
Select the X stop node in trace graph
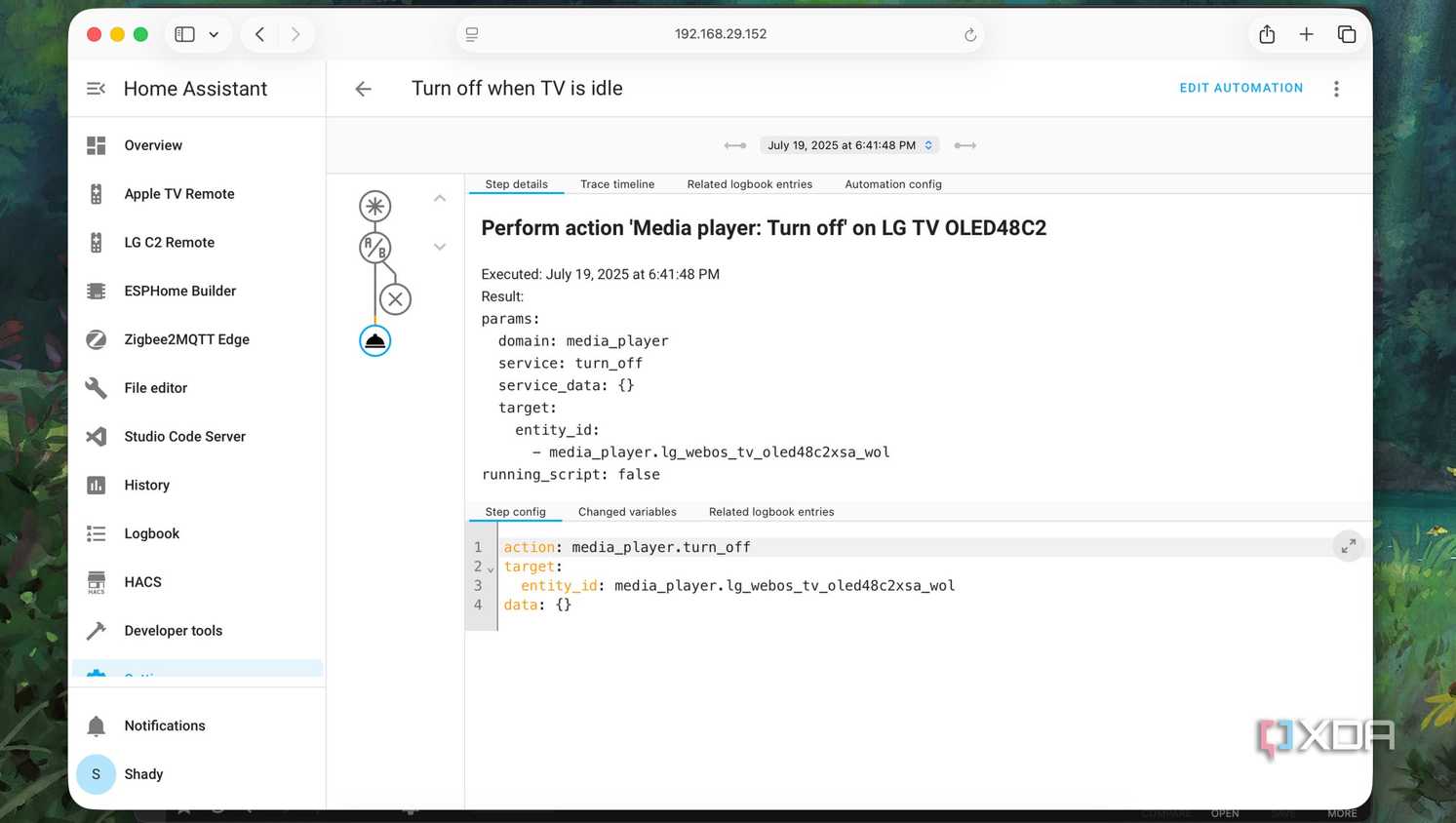[x=395, y=299]
